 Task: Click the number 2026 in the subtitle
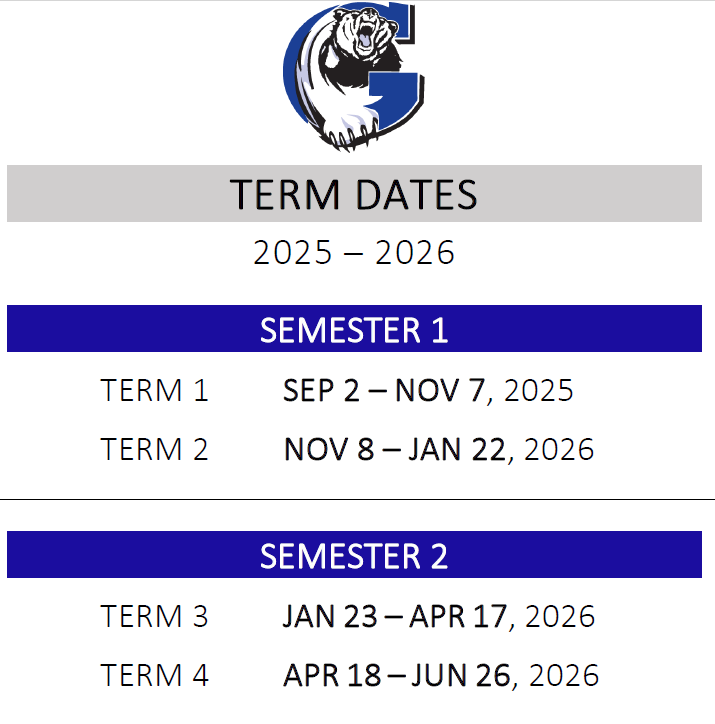click(x=415, y=253)
